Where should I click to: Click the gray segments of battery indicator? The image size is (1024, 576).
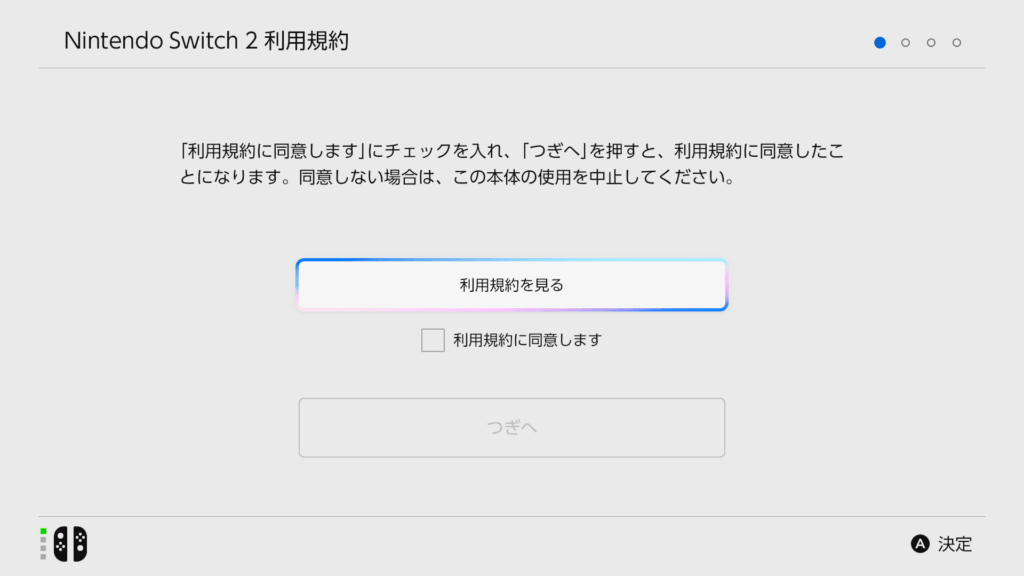click(43, 549)
